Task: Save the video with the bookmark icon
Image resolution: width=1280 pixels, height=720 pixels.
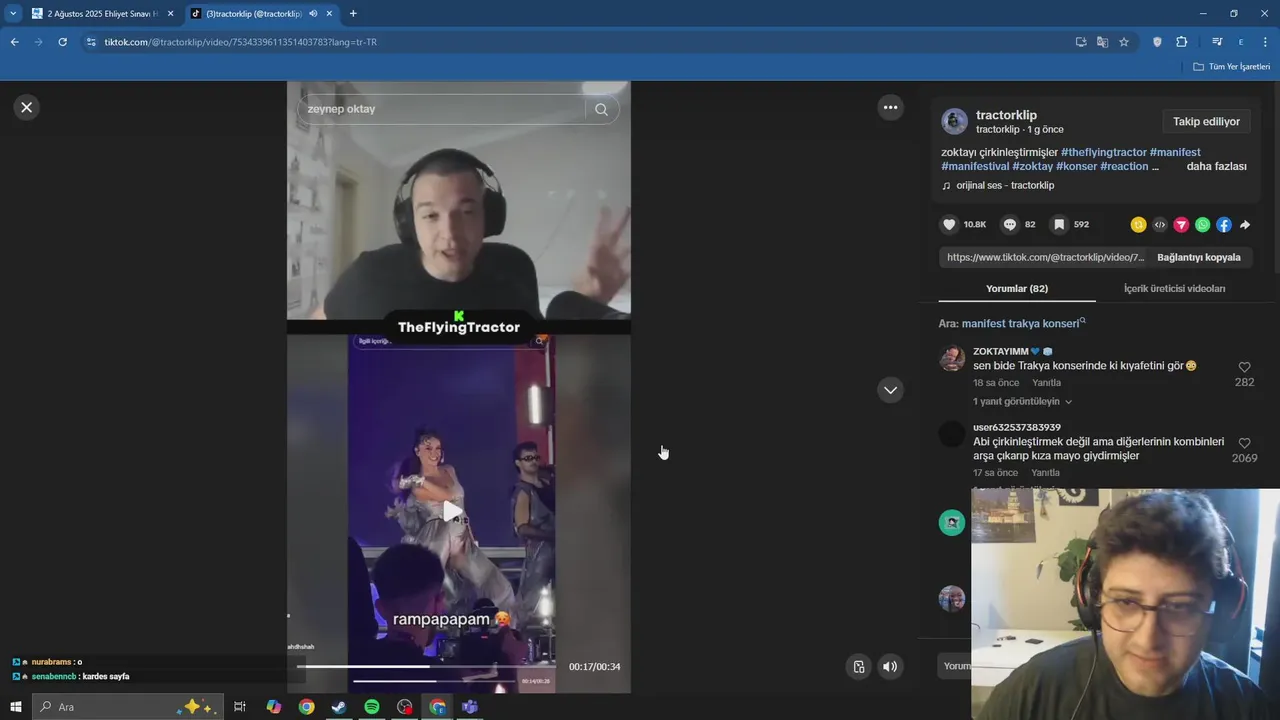Action: tap(1059, 225)
